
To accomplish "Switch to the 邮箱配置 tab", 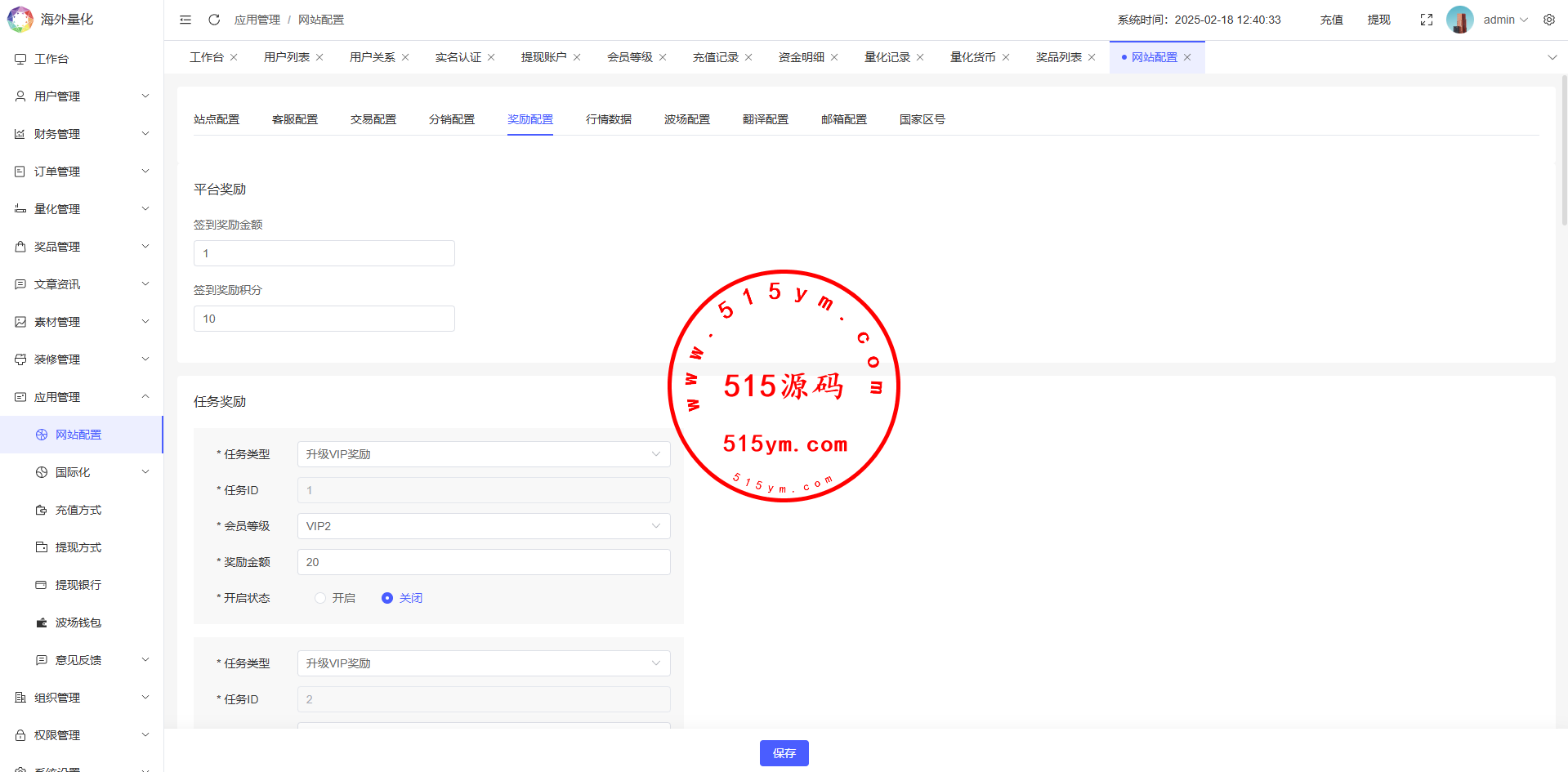I will coord(843,119).
